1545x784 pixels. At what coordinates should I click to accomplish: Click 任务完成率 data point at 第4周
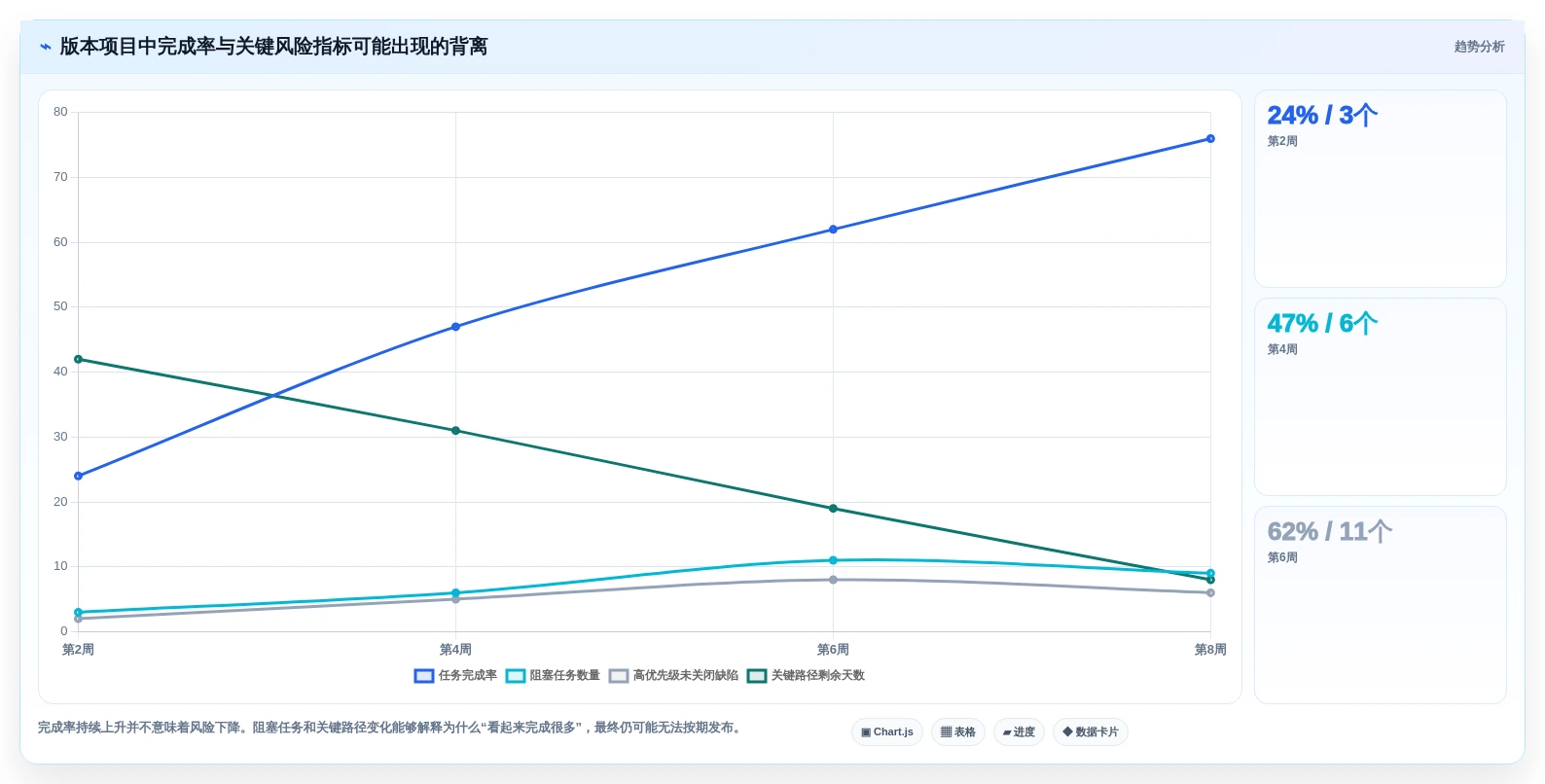[x=455, y=327]
